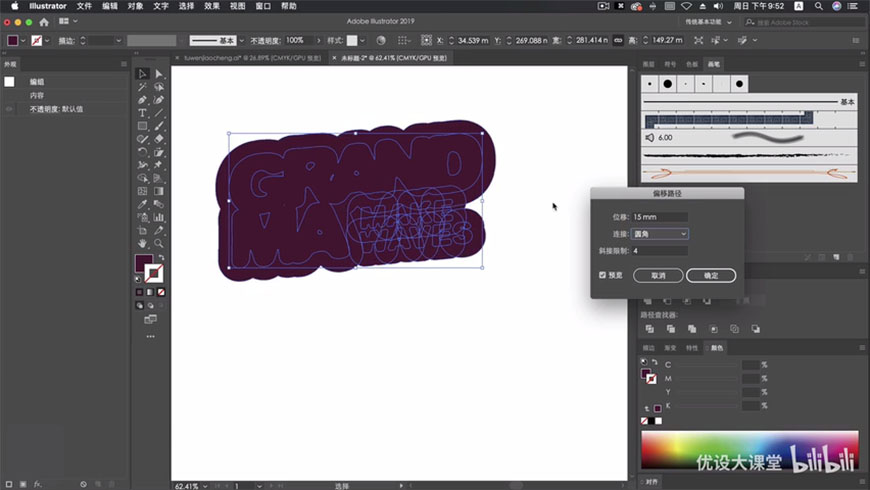This screenshot has width=870, height=490.
Task: Swap fill and stroke in toolbar
Action: 161,257
